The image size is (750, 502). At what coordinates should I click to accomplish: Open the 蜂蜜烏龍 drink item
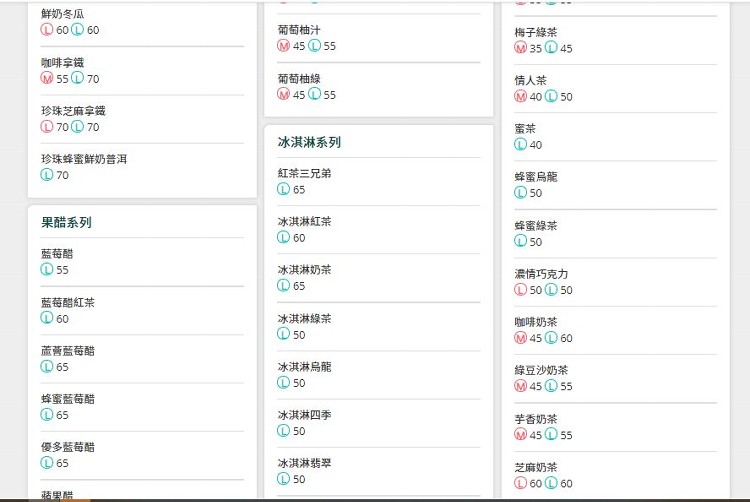(x=536, y=177)
